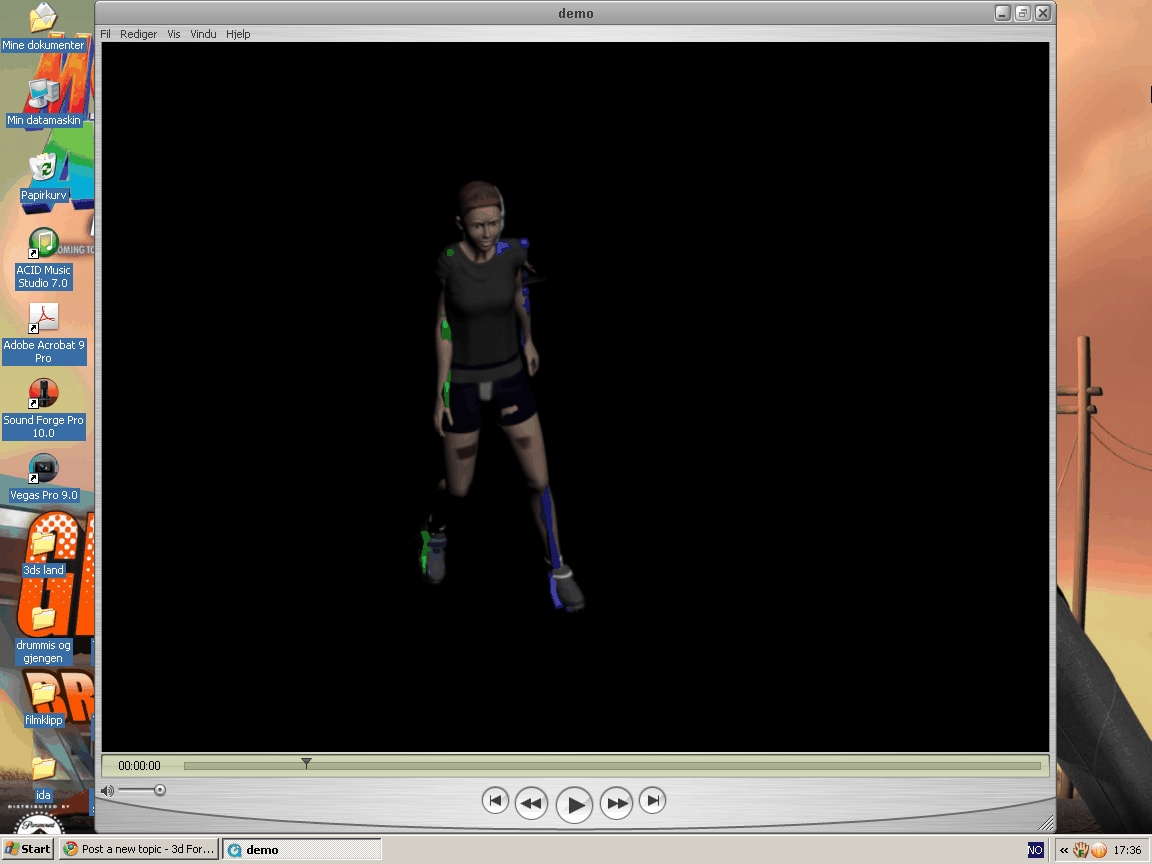Click the demo taskbar button
This screenshot has height=864, width=1152.
coord(301,849)
